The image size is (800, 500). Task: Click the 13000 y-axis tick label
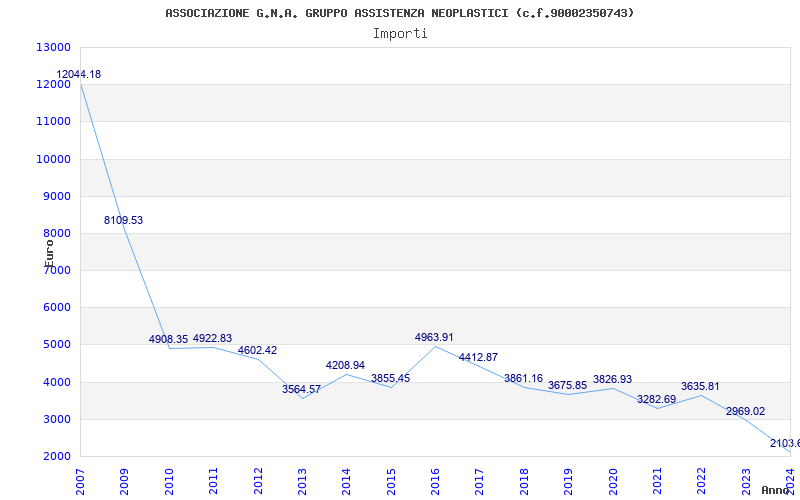pyautogui.click(x=53, y=47)
